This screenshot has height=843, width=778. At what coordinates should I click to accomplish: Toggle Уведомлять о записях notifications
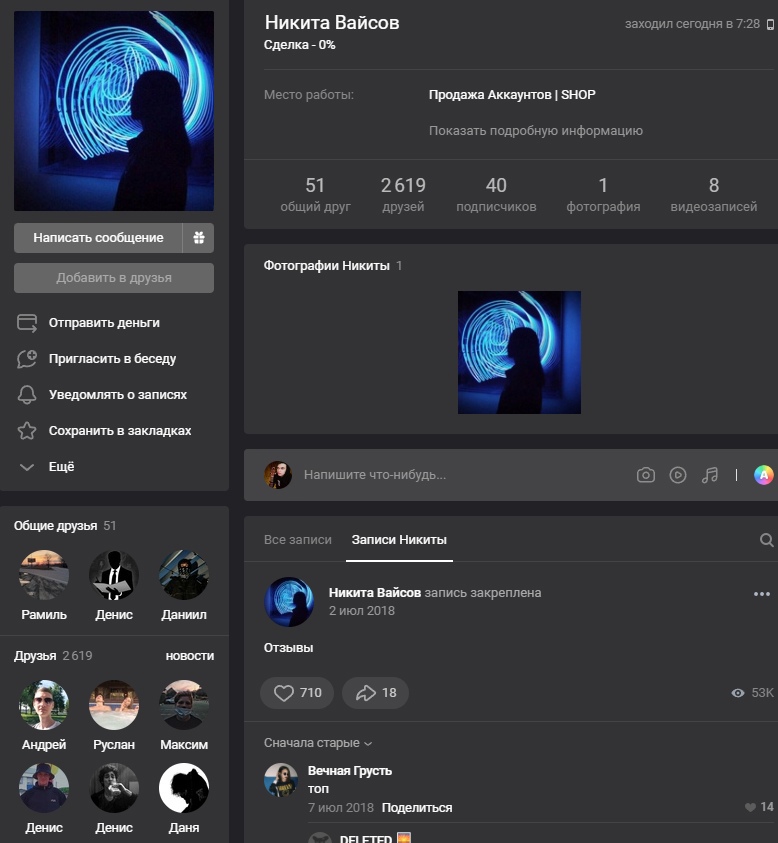click(x=117, y=395)
